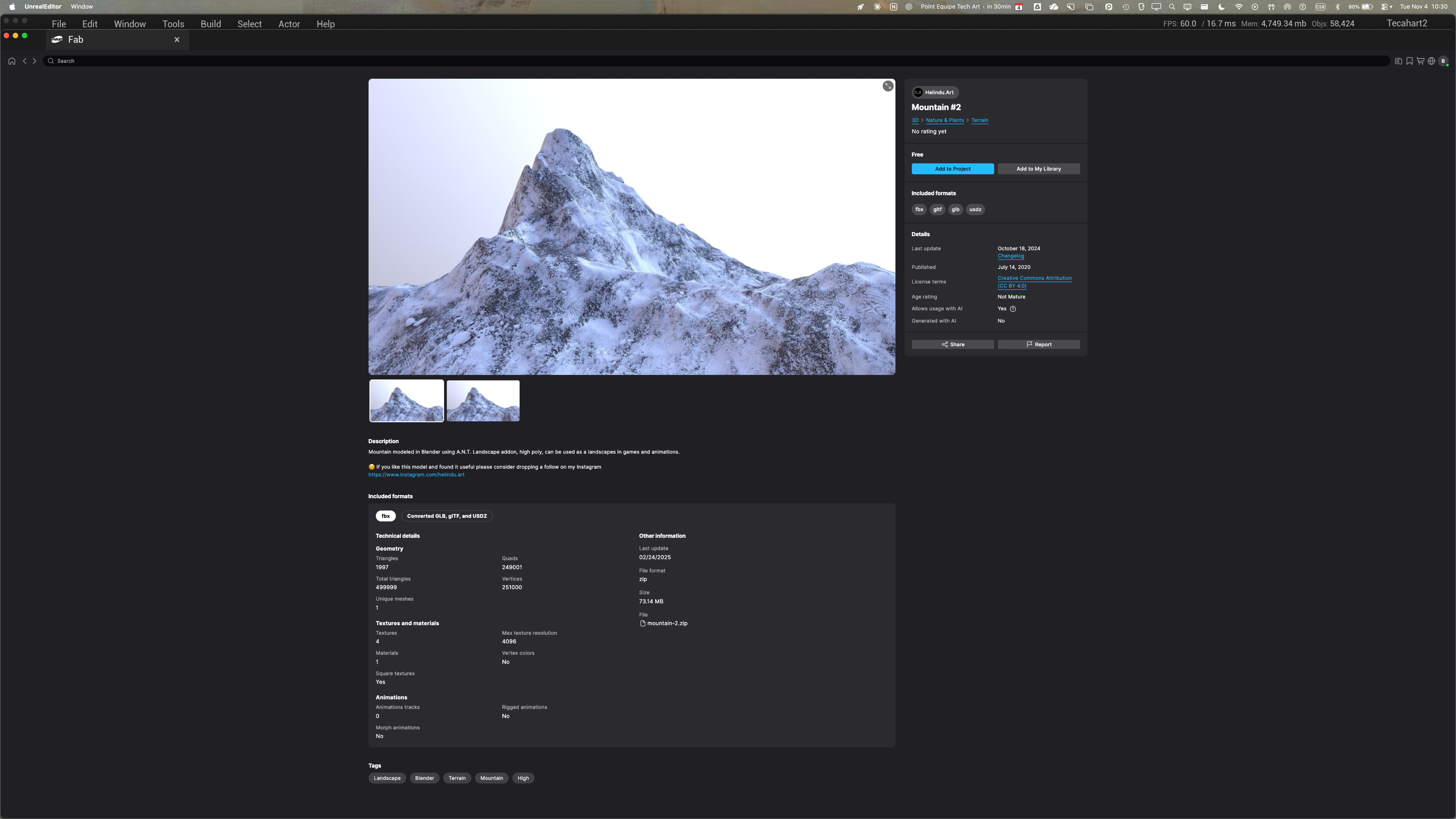
Task: Click Add to My Library button
Action: pyautogui.click(x=1038, y=169)
